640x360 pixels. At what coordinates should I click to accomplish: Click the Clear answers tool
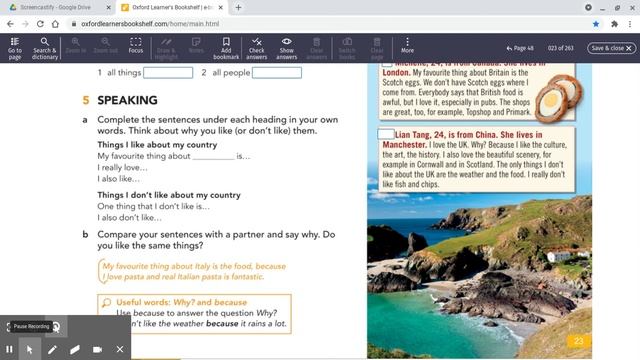tap(316, 48)
